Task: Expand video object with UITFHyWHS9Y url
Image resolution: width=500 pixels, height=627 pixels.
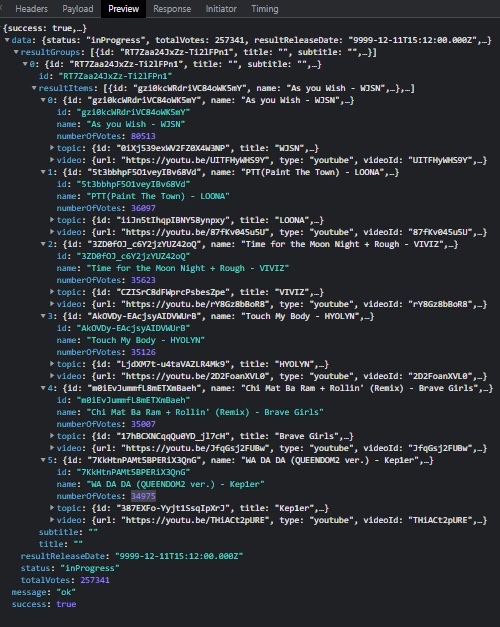Action: (52, 160)
